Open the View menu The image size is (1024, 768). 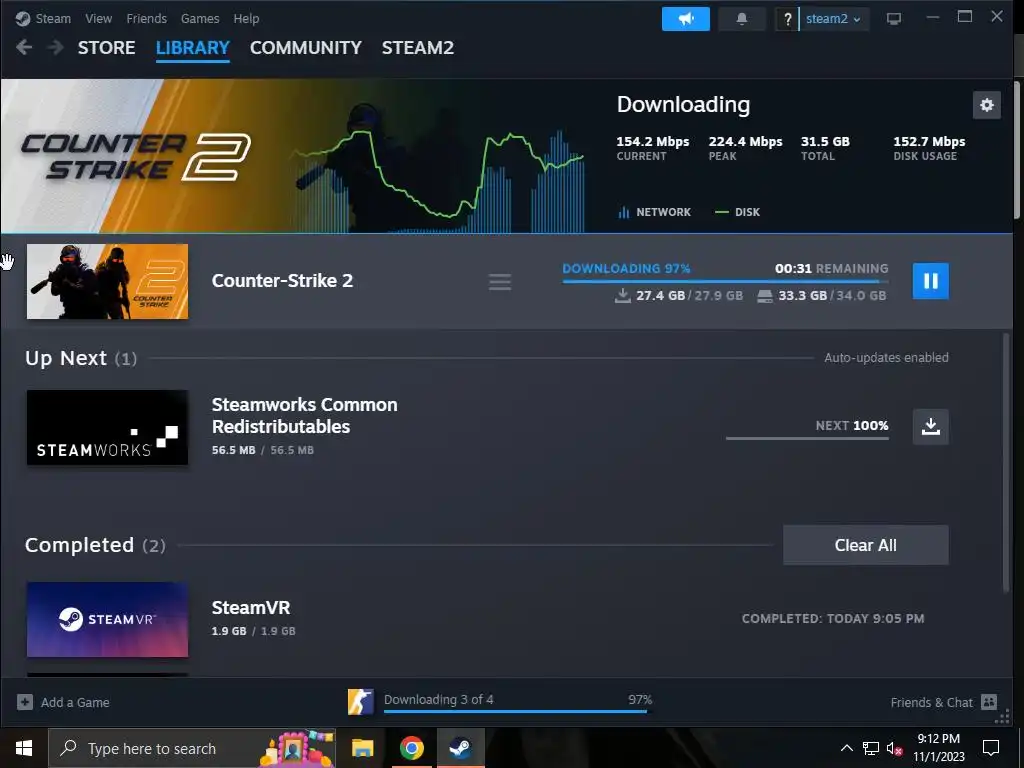(x=99, y=19)
